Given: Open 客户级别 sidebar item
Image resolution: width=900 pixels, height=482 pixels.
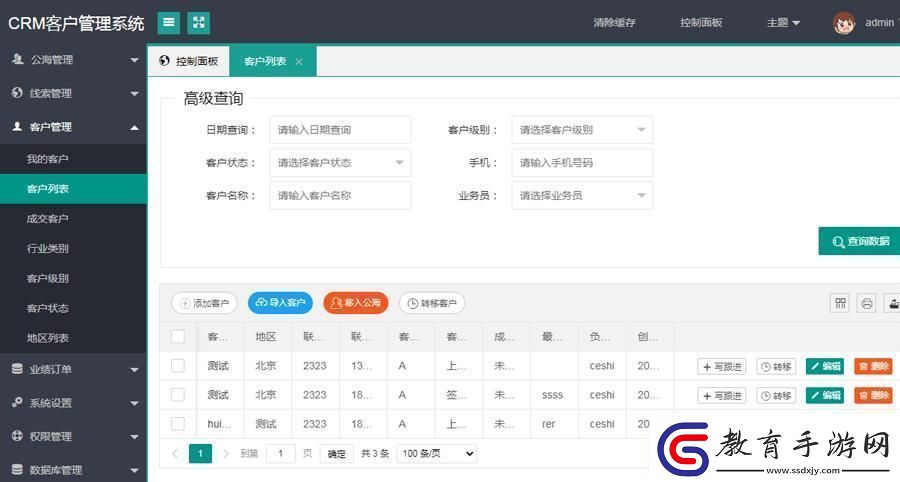Looking at the screenshot, I should click(x=73, y=278).
